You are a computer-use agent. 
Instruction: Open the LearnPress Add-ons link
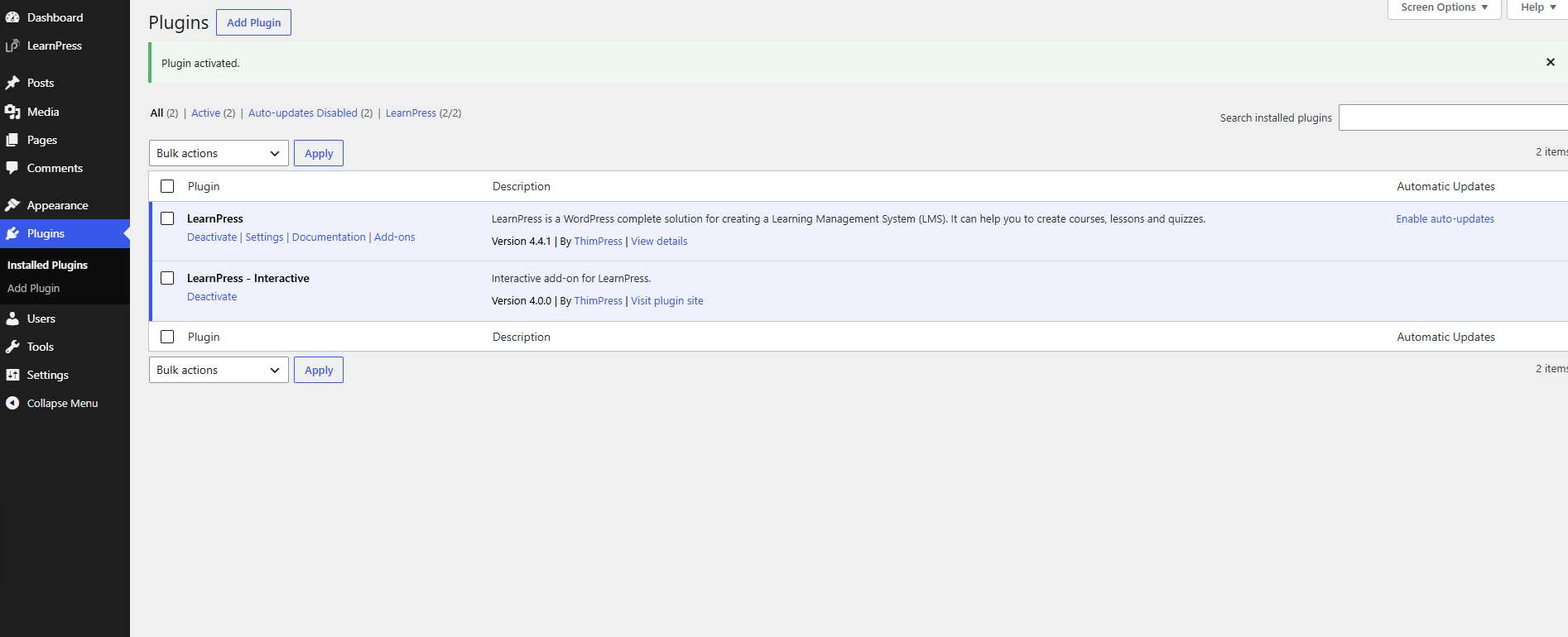click(x=395, y=237)
